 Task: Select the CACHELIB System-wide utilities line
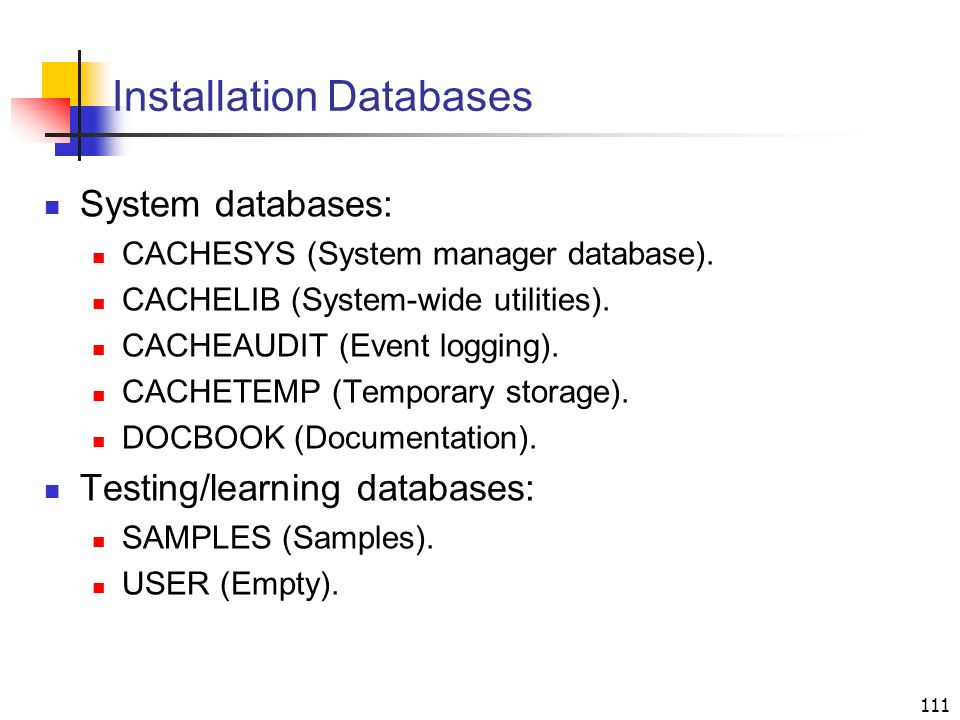pyautogui.click(x=366, y=301)
